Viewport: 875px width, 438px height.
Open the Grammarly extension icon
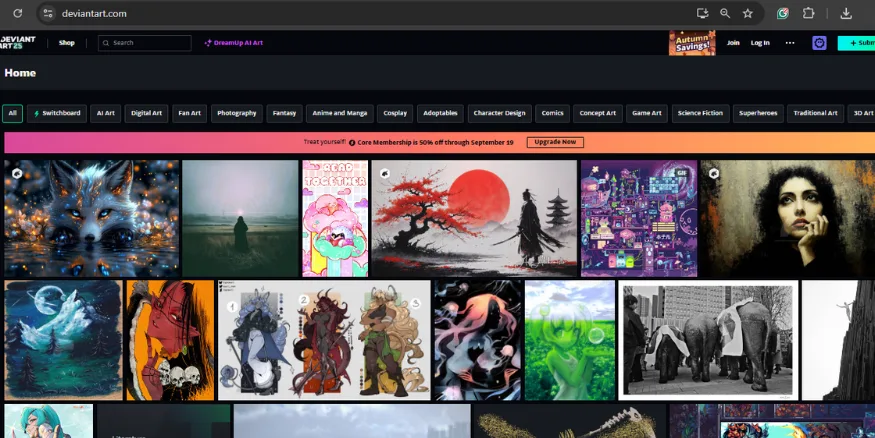783,13
